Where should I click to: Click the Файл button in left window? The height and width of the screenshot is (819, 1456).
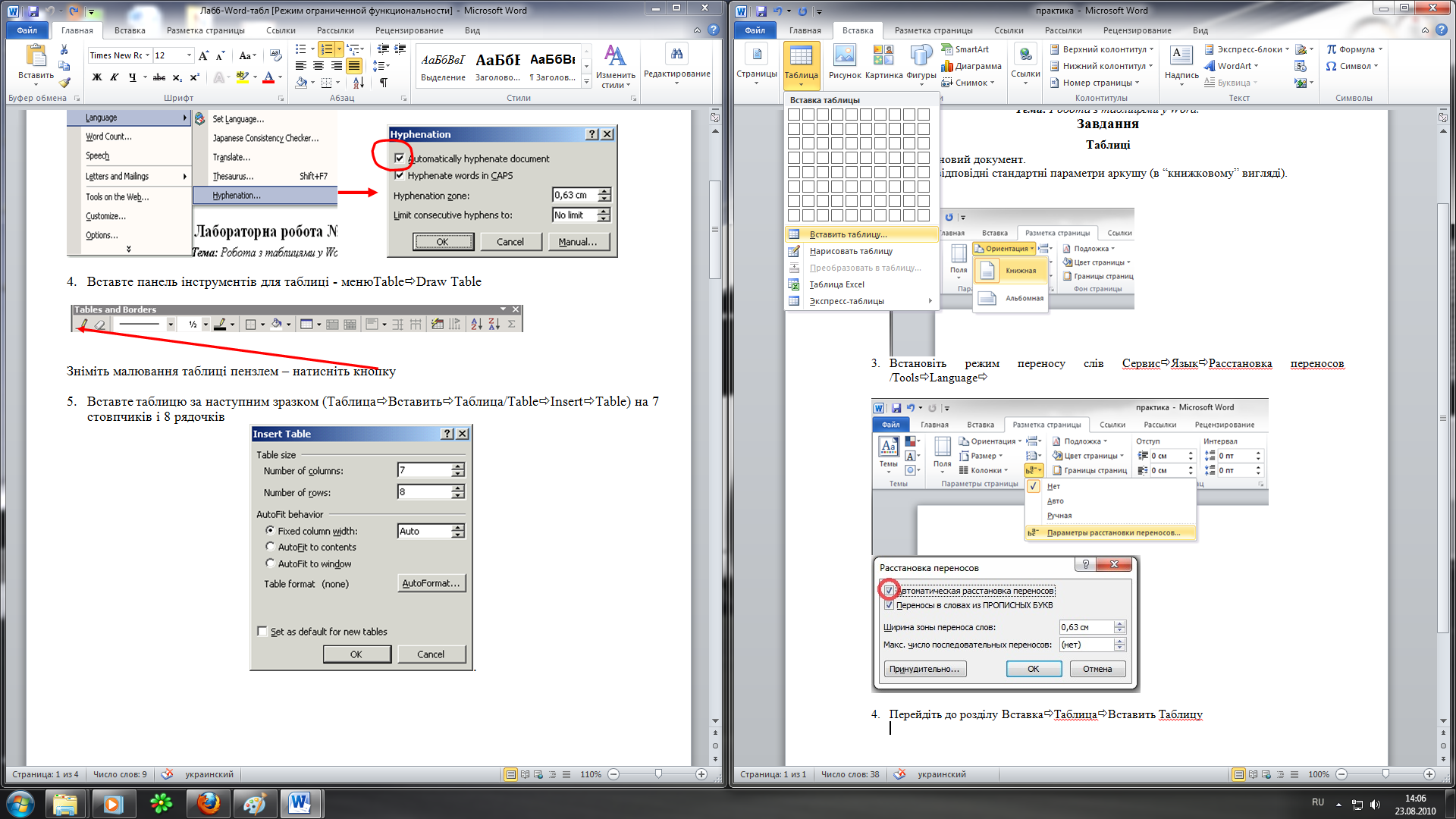(x=27, y=30)
